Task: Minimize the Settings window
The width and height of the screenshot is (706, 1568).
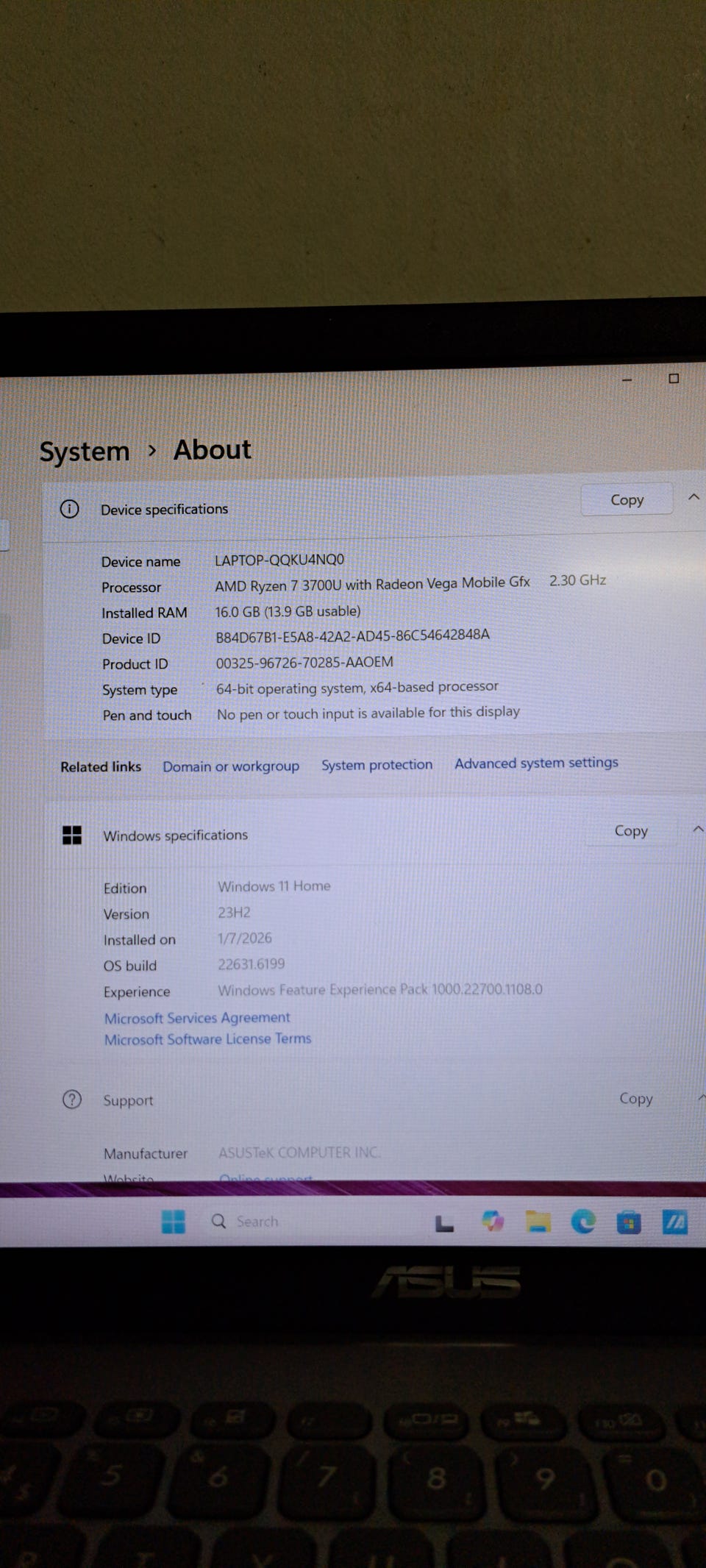Action: click(627, 379)
